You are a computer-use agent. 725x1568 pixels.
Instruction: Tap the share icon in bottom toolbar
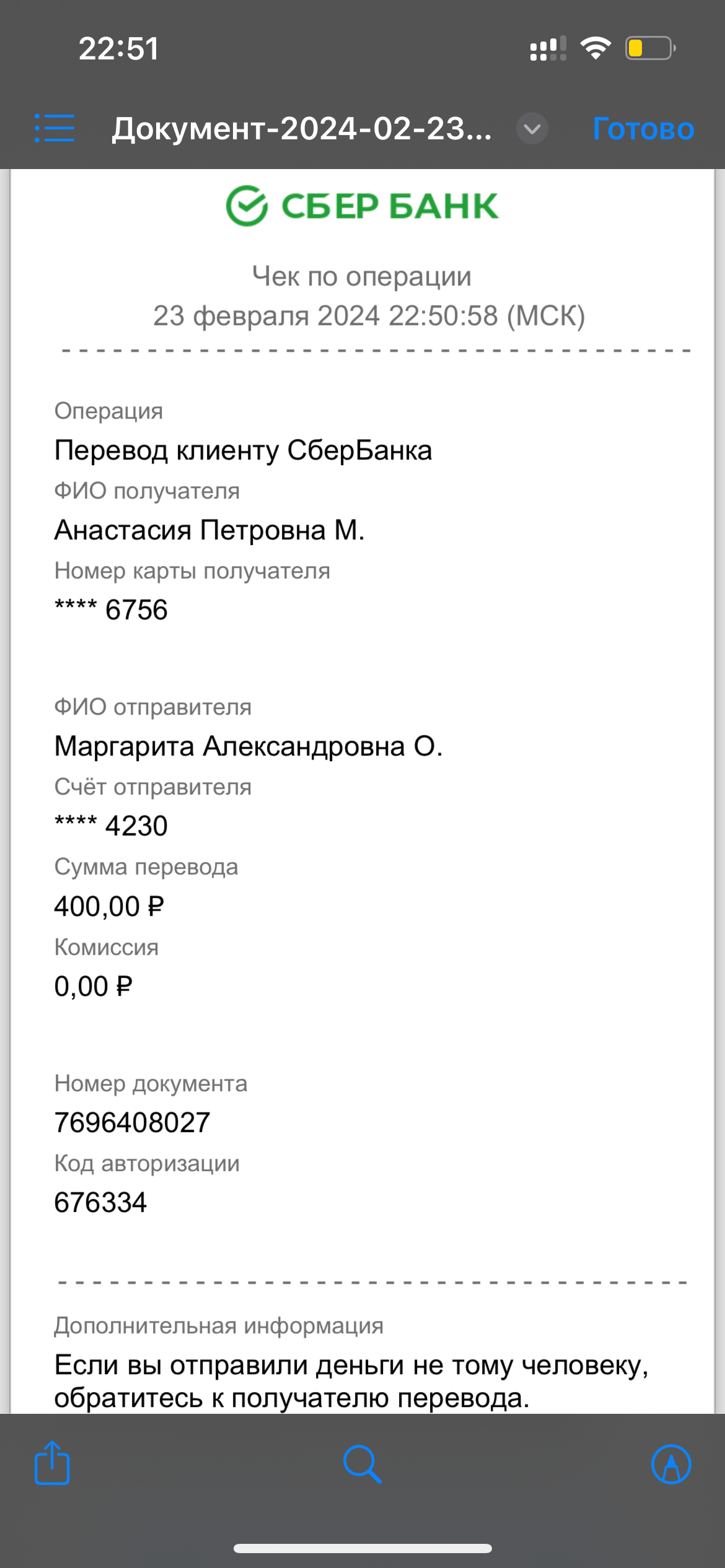[x=52, y=1463]
